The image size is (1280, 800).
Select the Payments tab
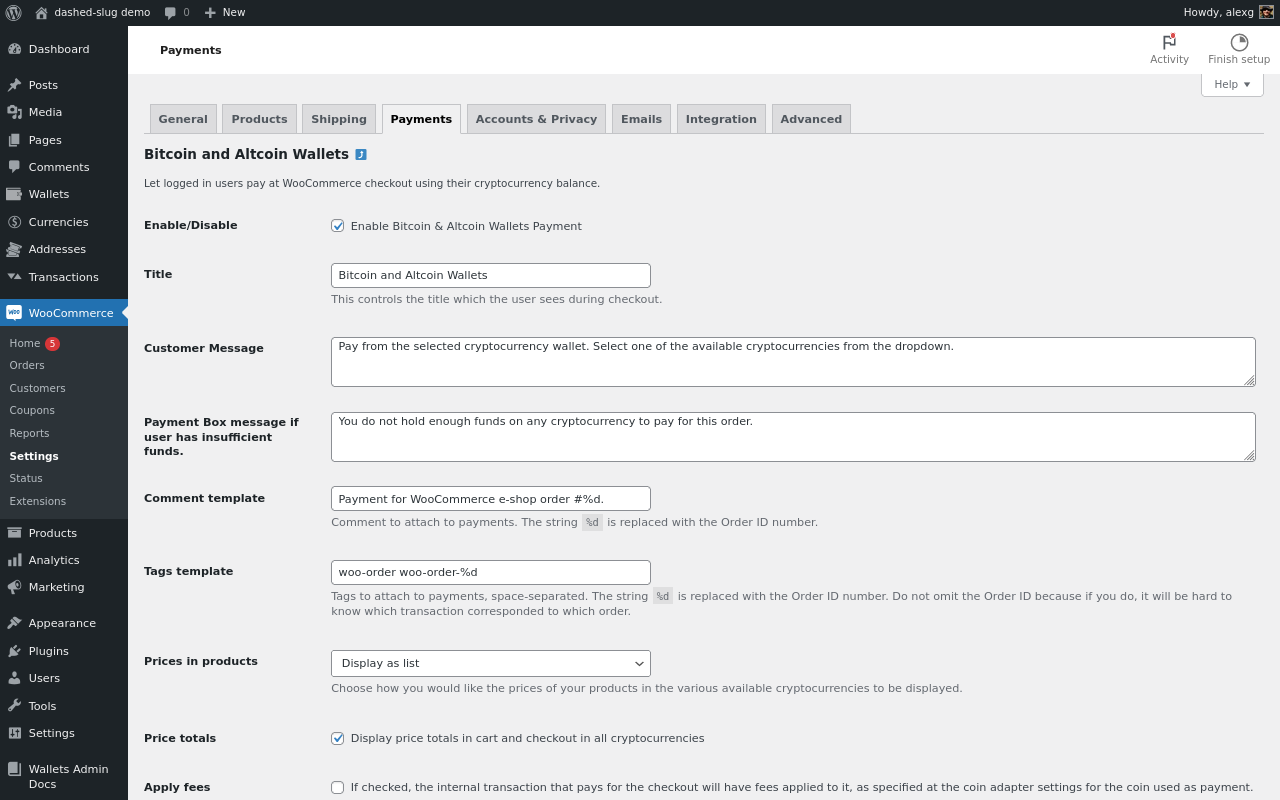(421, 119)
